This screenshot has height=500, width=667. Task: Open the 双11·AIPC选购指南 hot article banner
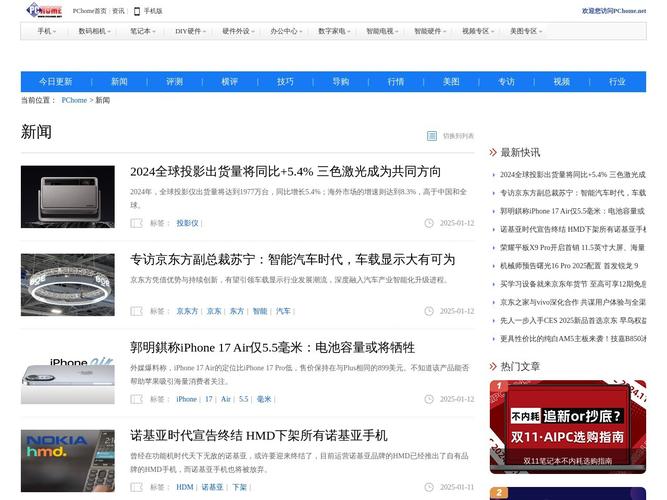(x=568, y=427)
